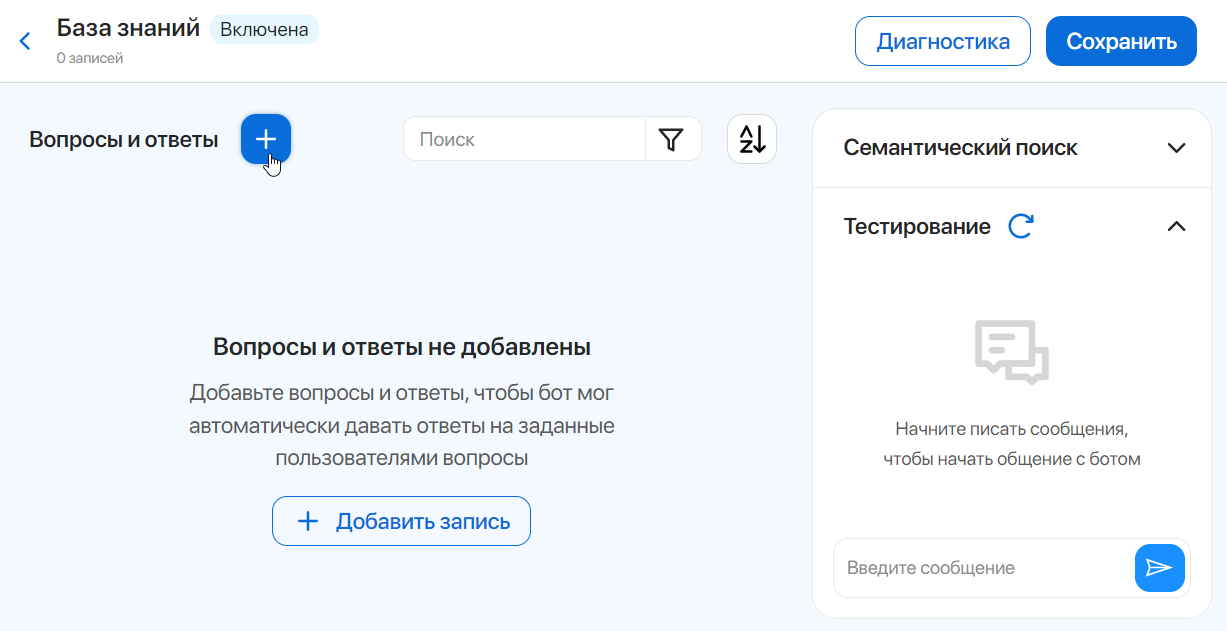Go back using the left arrow
This screenshot has width=1227, height=631.
[26, 41]
